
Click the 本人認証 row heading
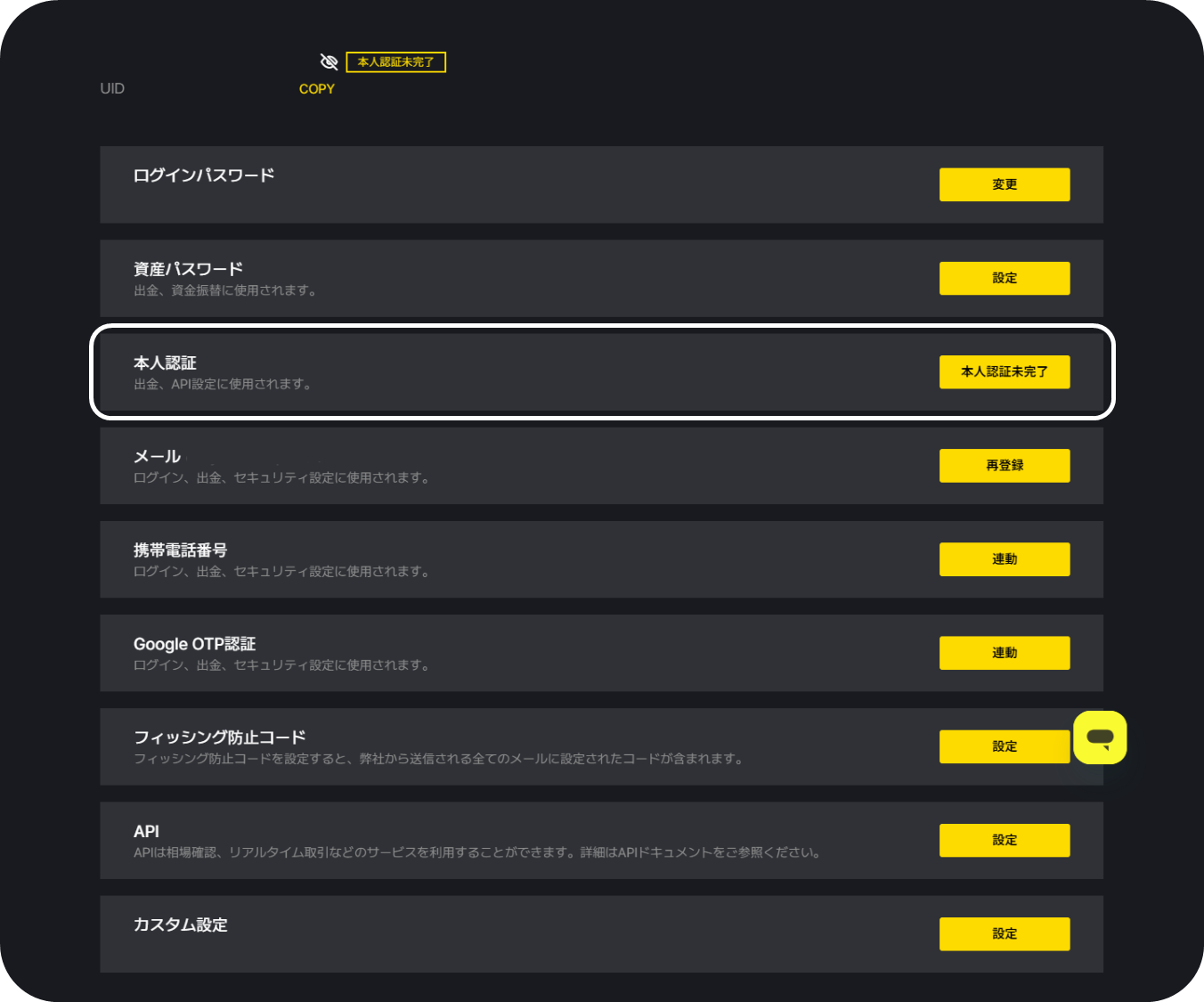click(165, 363)
